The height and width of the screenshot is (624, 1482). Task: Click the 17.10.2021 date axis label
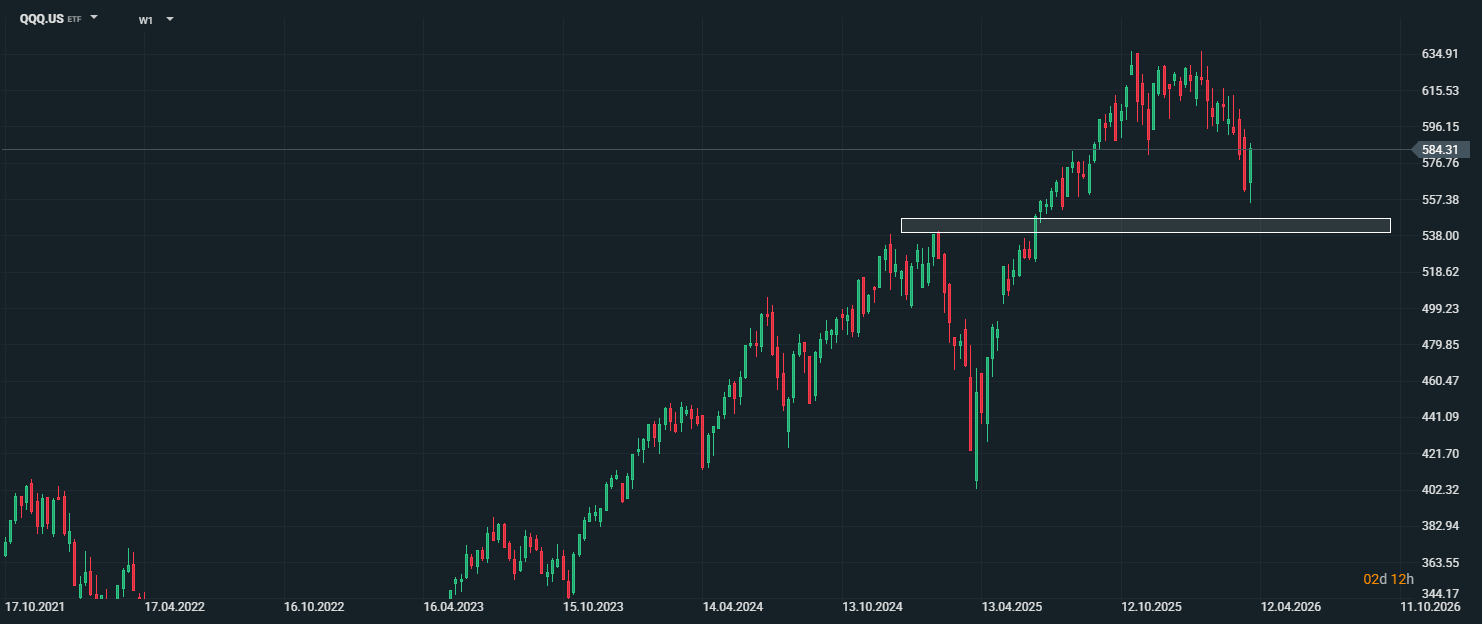[x=35, y=607]
